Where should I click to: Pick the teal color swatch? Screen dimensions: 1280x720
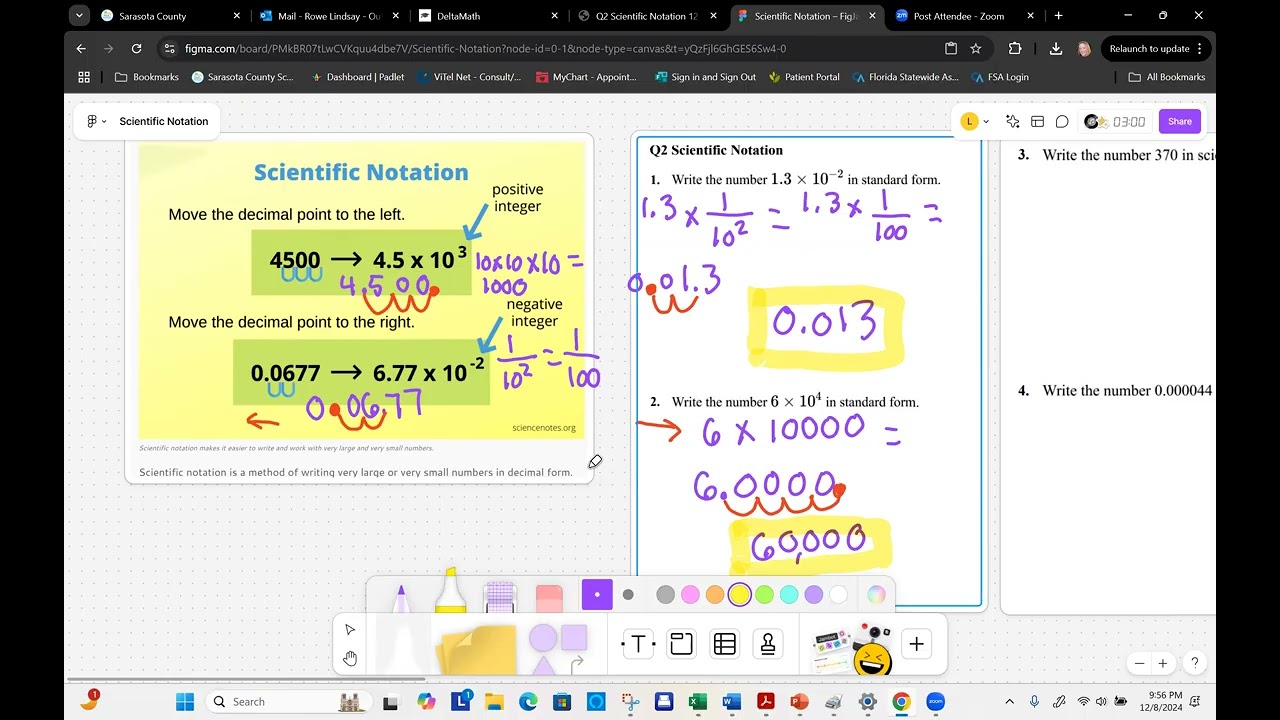[x=789, y=595]
